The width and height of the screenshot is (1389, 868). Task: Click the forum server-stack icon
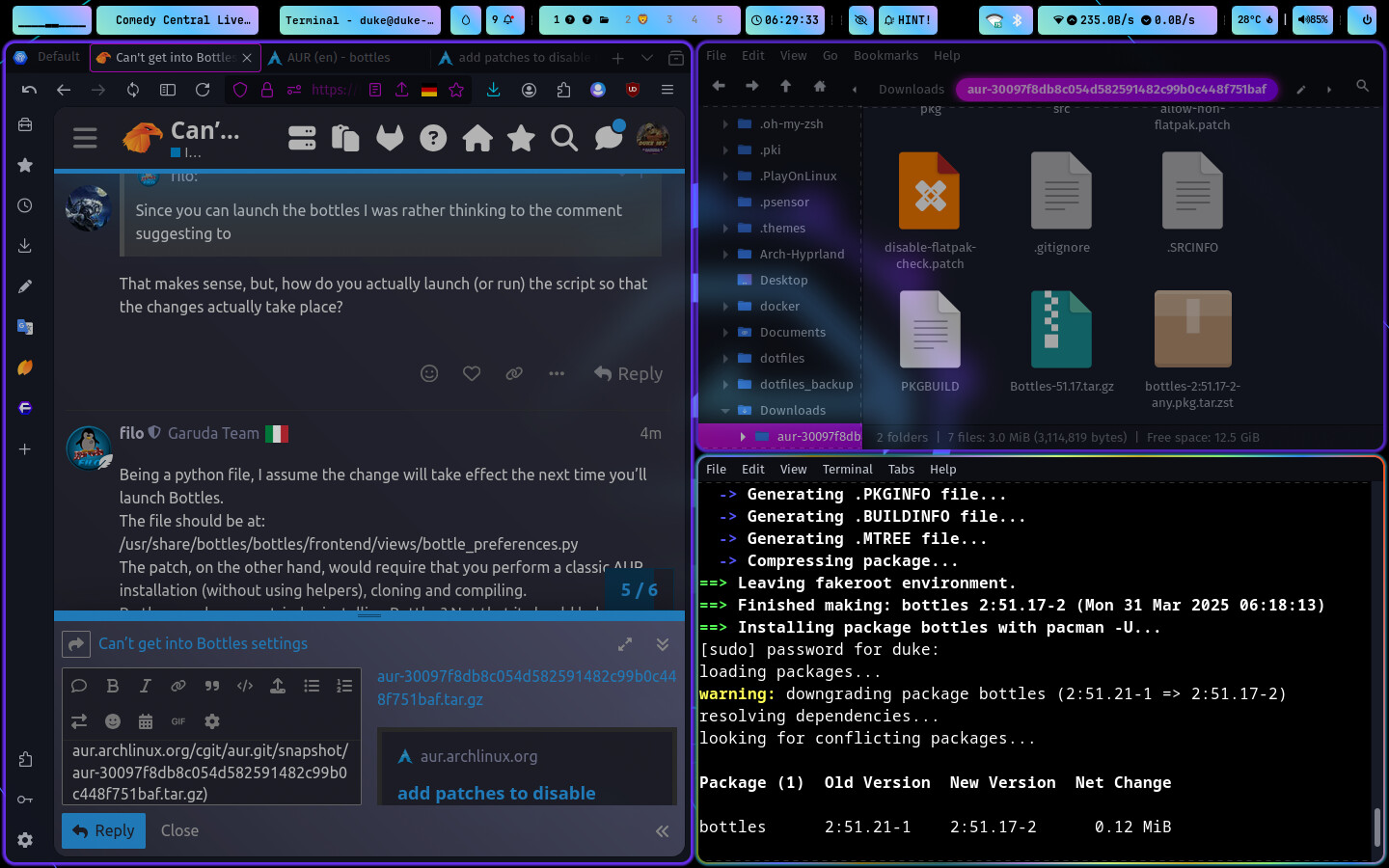point(302,138)
